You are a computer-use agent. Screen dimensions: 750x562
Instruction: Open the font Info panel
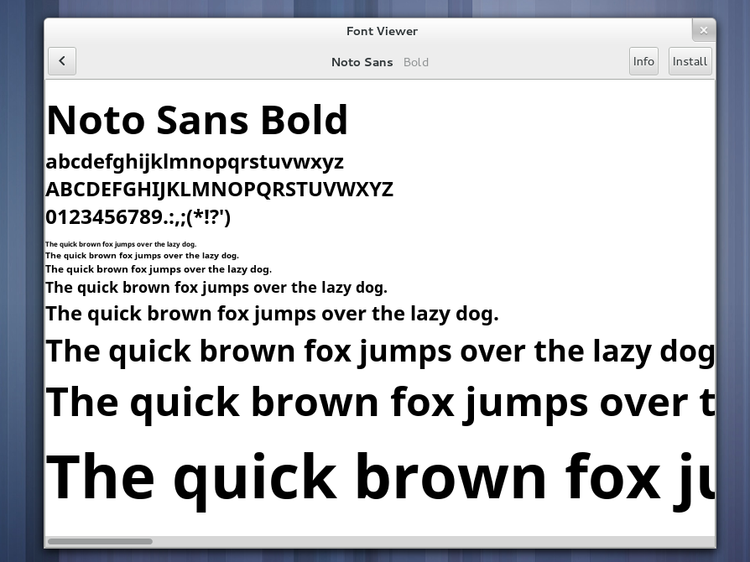tap(643, 61)
